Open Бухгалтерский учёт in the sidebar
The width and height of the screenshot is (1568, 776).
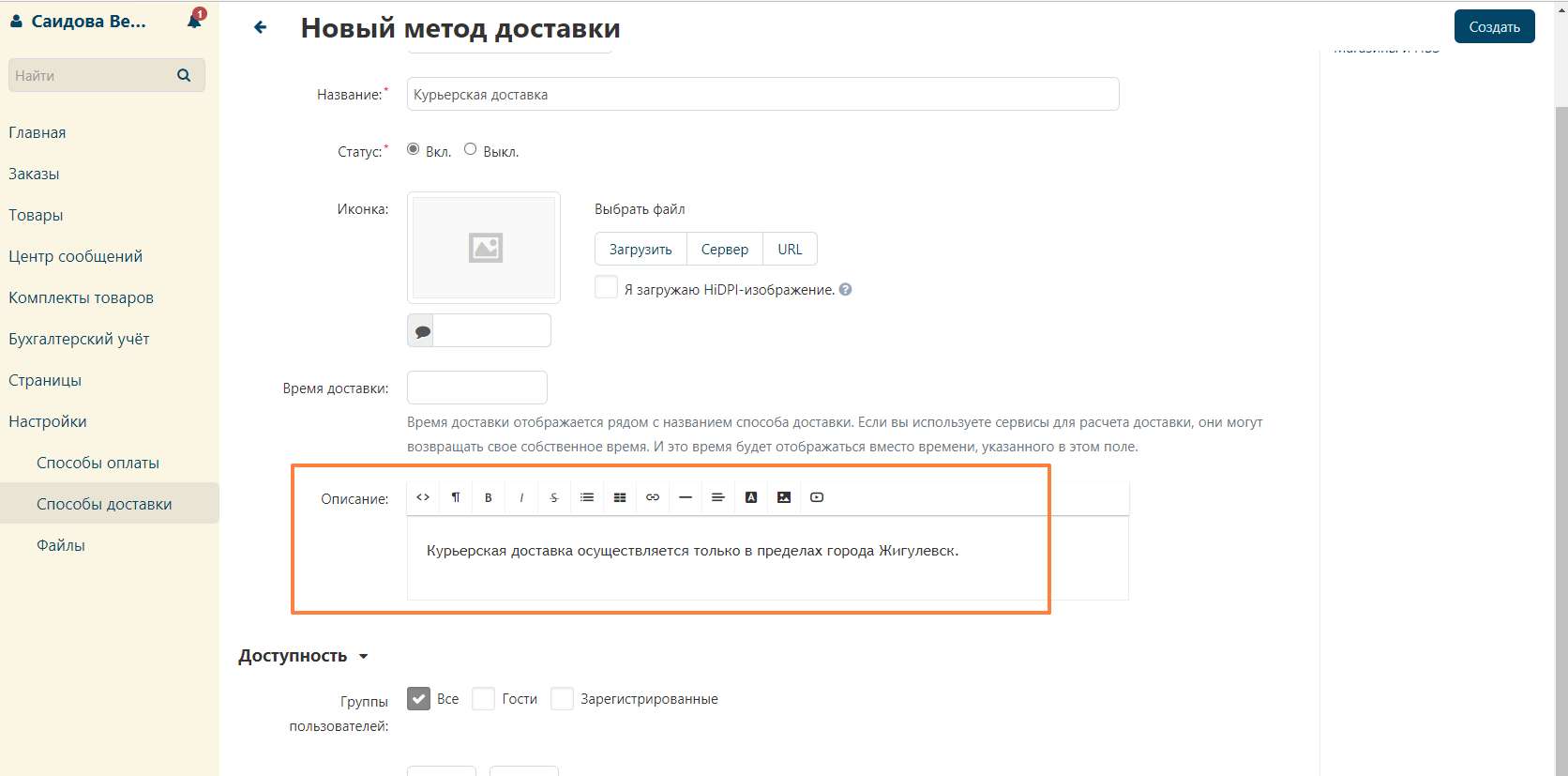tap(79, 339)
